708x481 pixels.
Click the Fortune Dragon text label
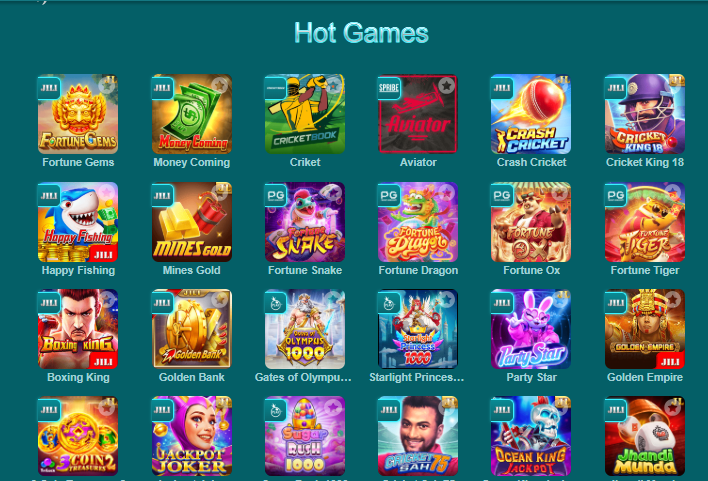(x=418, y=271)
